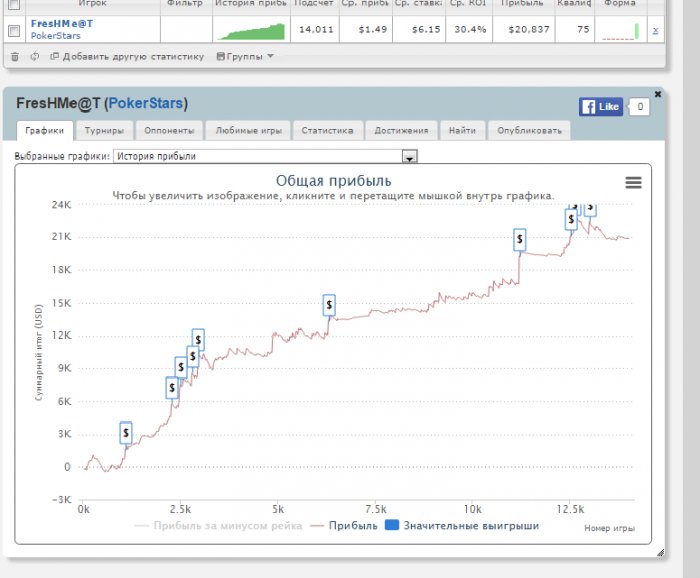This screenshot has width=700, height=578.
Task: Click the Фильтр column header
Action: click(x=185, y=4)
